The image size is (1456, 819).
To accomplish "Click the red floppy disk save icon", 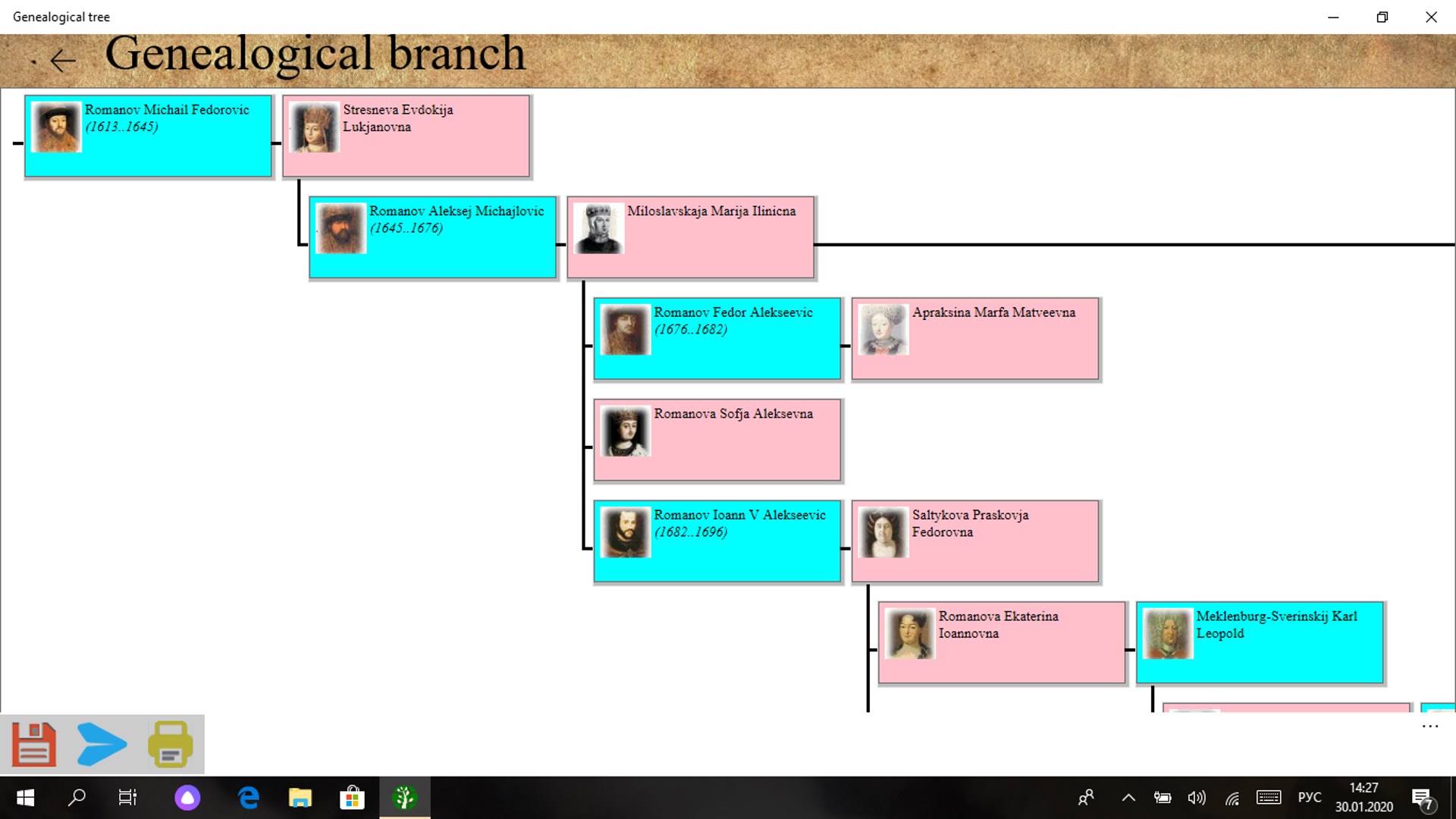I will [34, 744].
